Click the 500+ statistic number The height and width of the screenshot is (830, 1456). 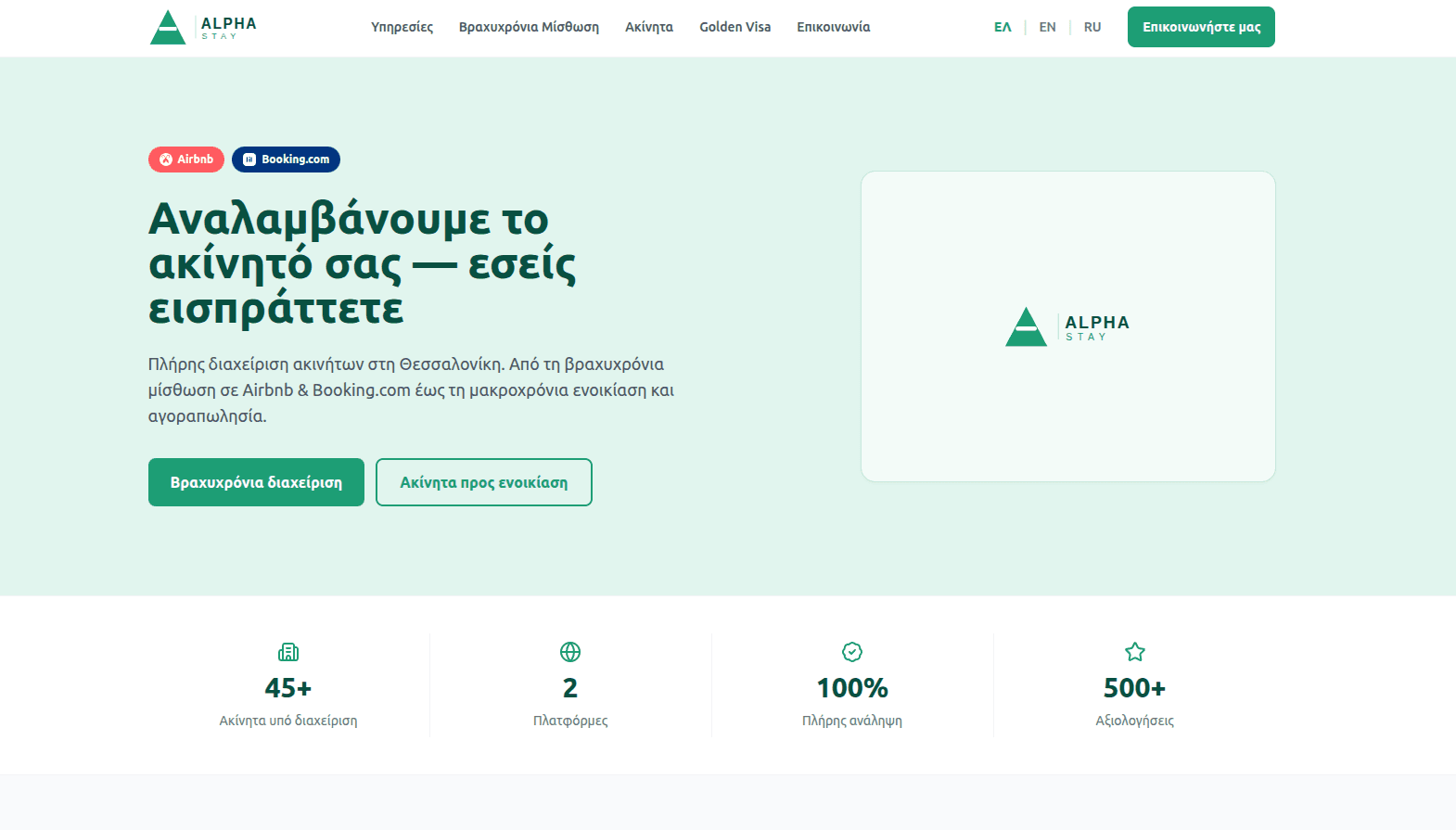(1135, 688)
